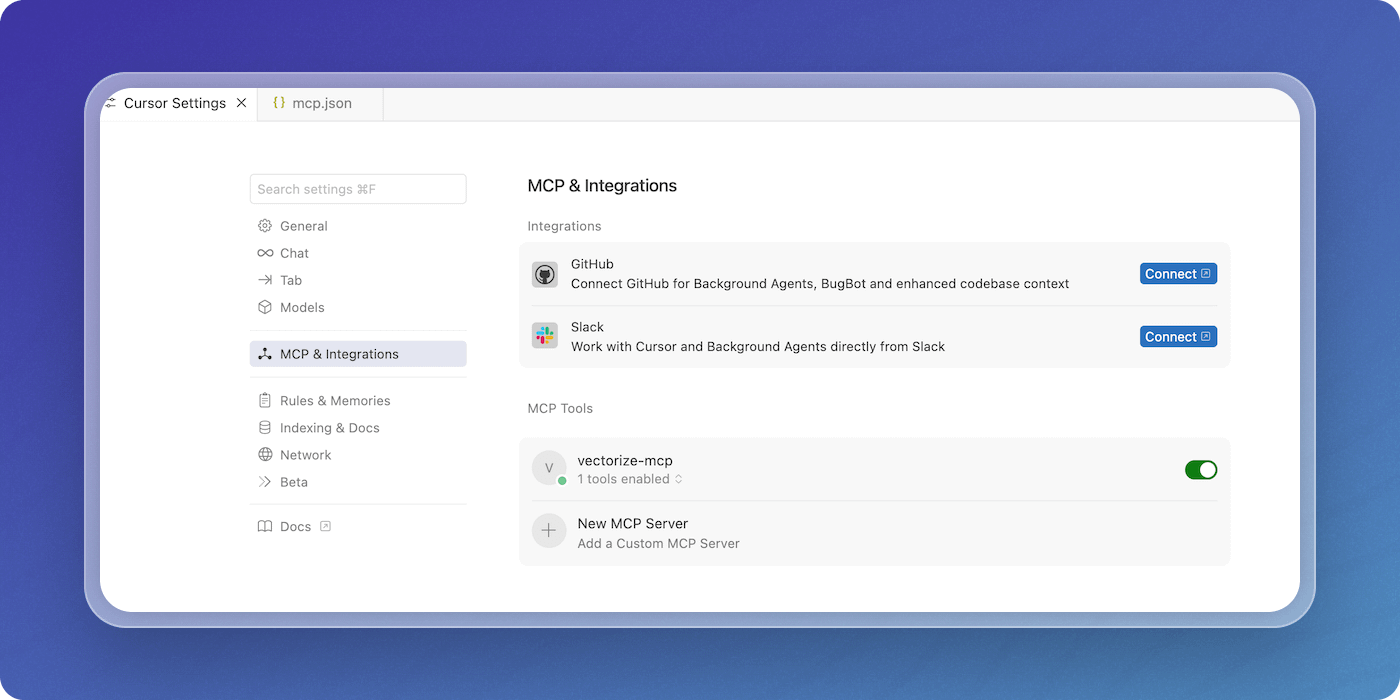Close the Cursor Settings tab
Image resolution: width=1400 pixels, height=700 pixels.
[241, 103]
